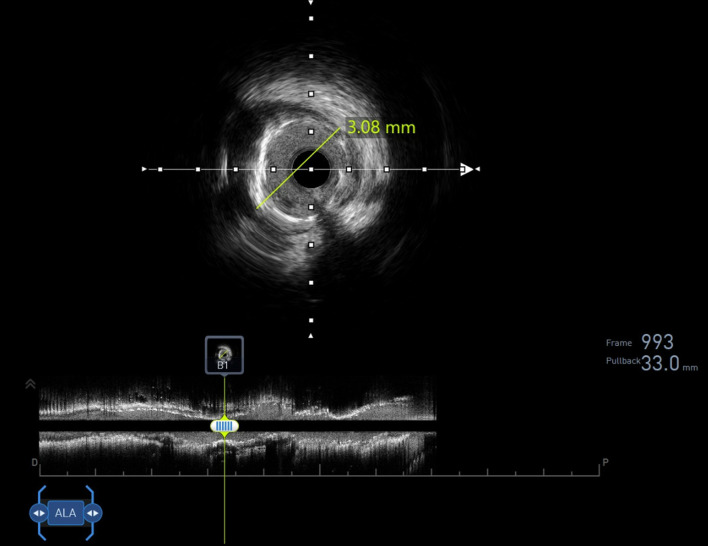Click the upper longitudinal vessel image strip
Screen dimensions: 708x546
(x=238, y=397)
